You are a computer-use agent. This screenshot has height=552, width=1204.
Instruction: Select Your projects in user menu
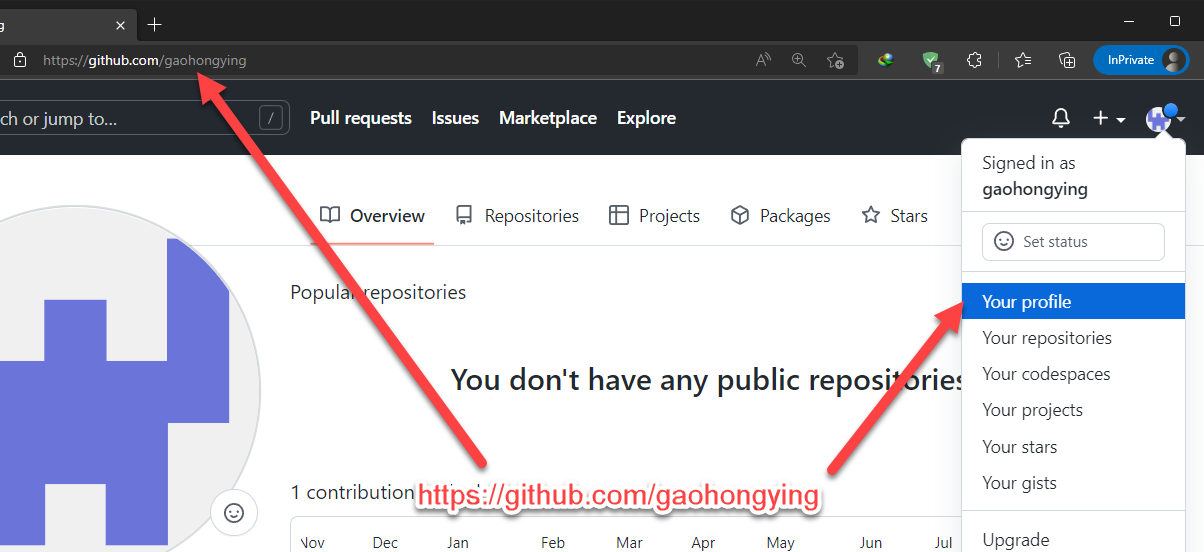[1073, 410]
